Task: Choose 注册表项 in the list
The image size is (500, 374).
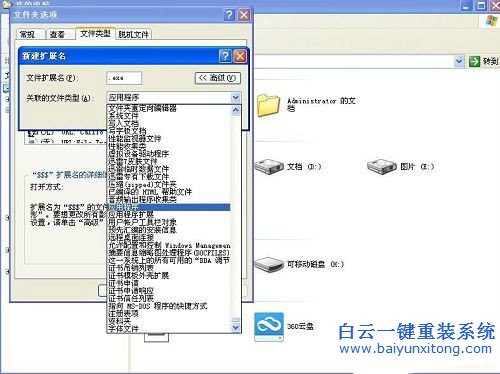Action: 169,313
